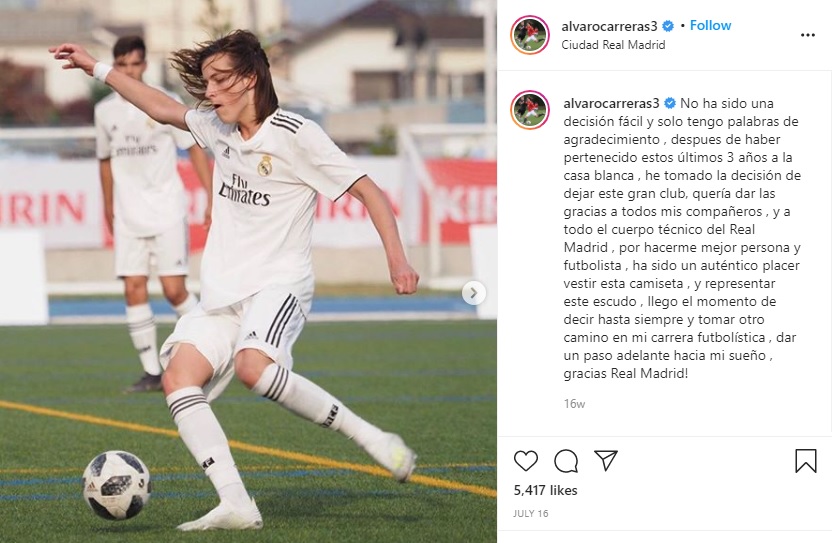Open the three-dot more options menu
Screen dimensions: 832x543
point(808,35)
